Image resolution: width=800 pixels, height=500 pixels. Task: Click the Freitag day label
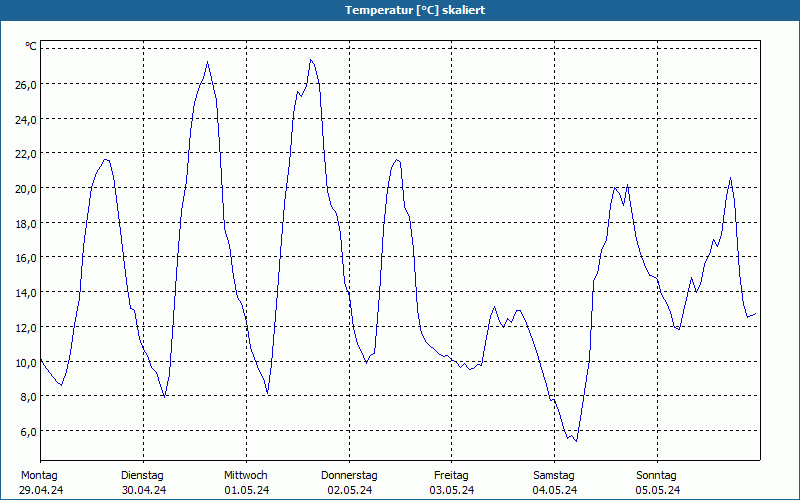click(452, 476)
